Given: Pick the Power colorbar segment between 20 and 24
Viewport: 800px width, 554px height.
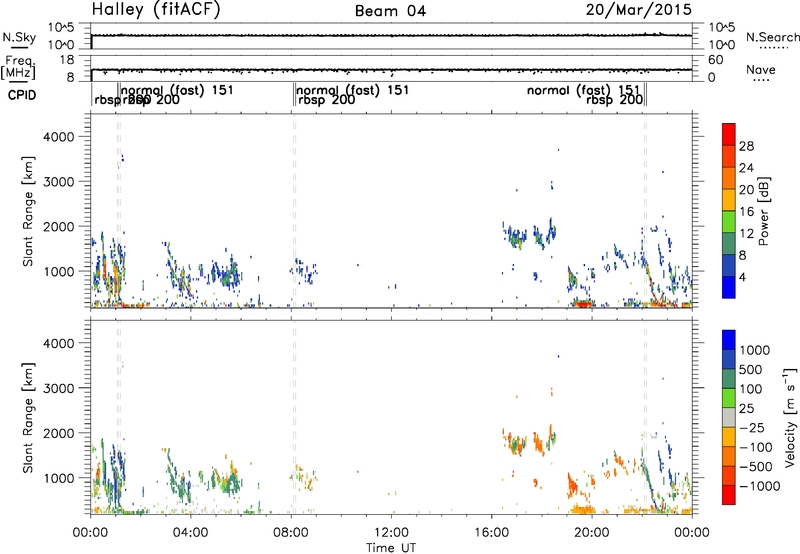Looking at the screenshot, I should (x=729, y=178).
